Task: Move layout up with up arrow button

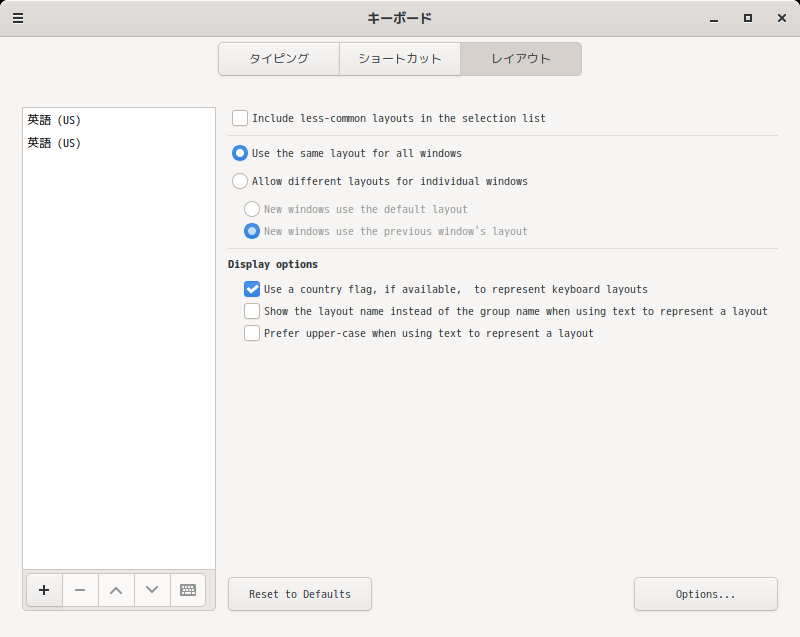Action: tap(116, 590)
